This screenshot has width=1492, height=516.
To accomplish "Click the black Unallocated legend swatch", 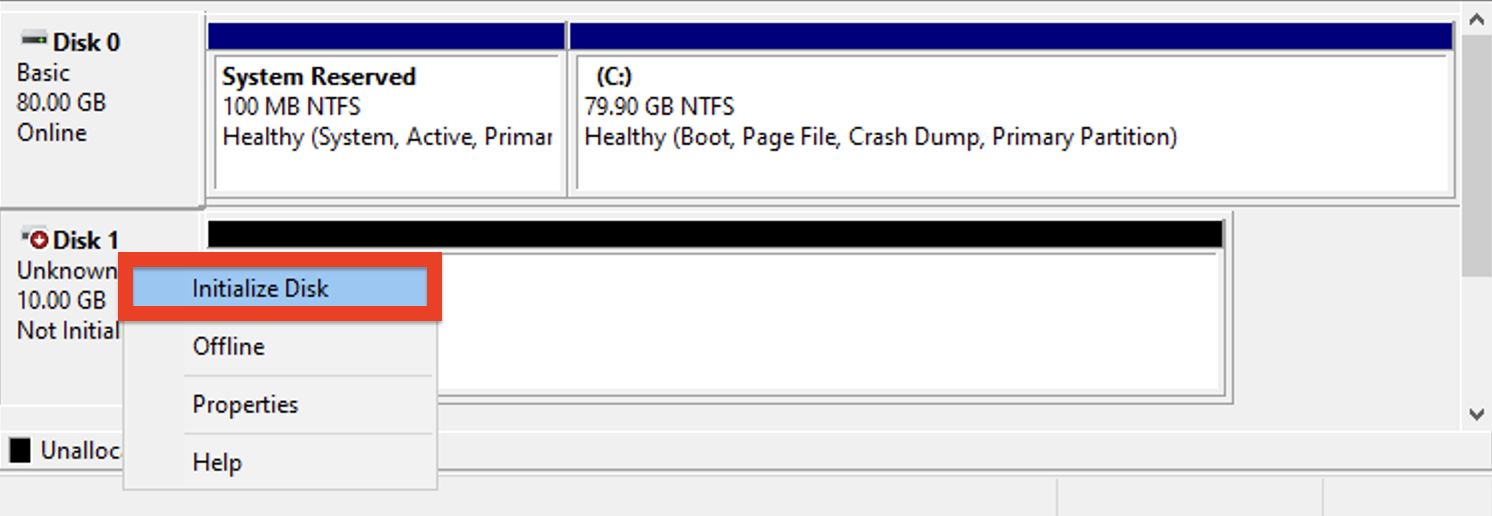I will (20, 451).
